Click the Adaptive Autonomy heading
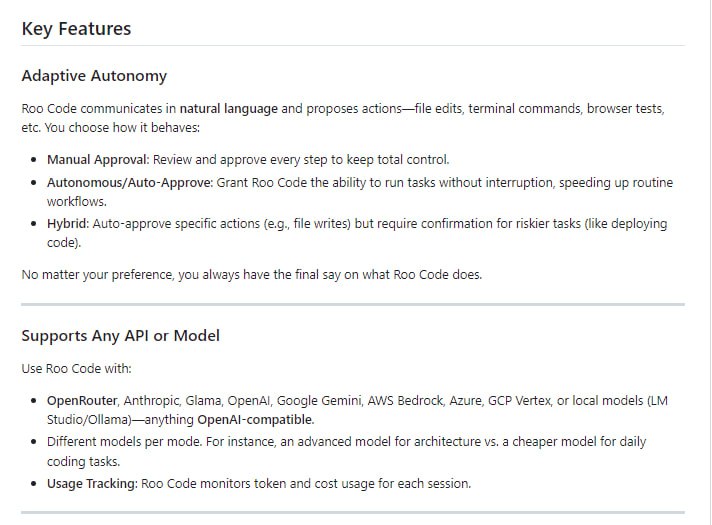Screen dimensions: 712x525 point(94,76)
